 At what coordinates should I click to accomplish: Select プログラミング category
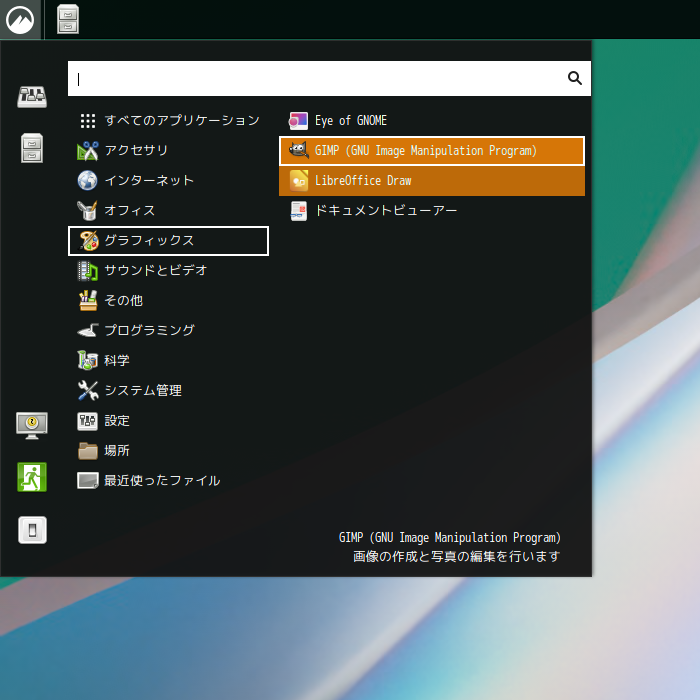coord(168,330)
